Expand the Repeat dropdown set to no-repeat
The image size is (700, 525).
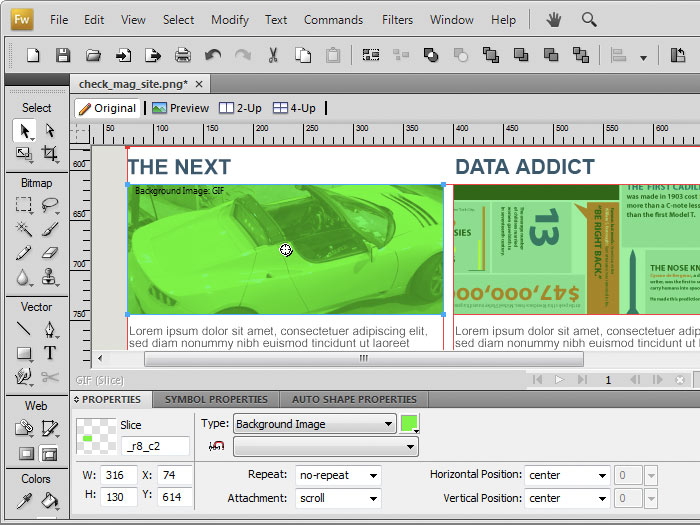(x=337, y=475)
